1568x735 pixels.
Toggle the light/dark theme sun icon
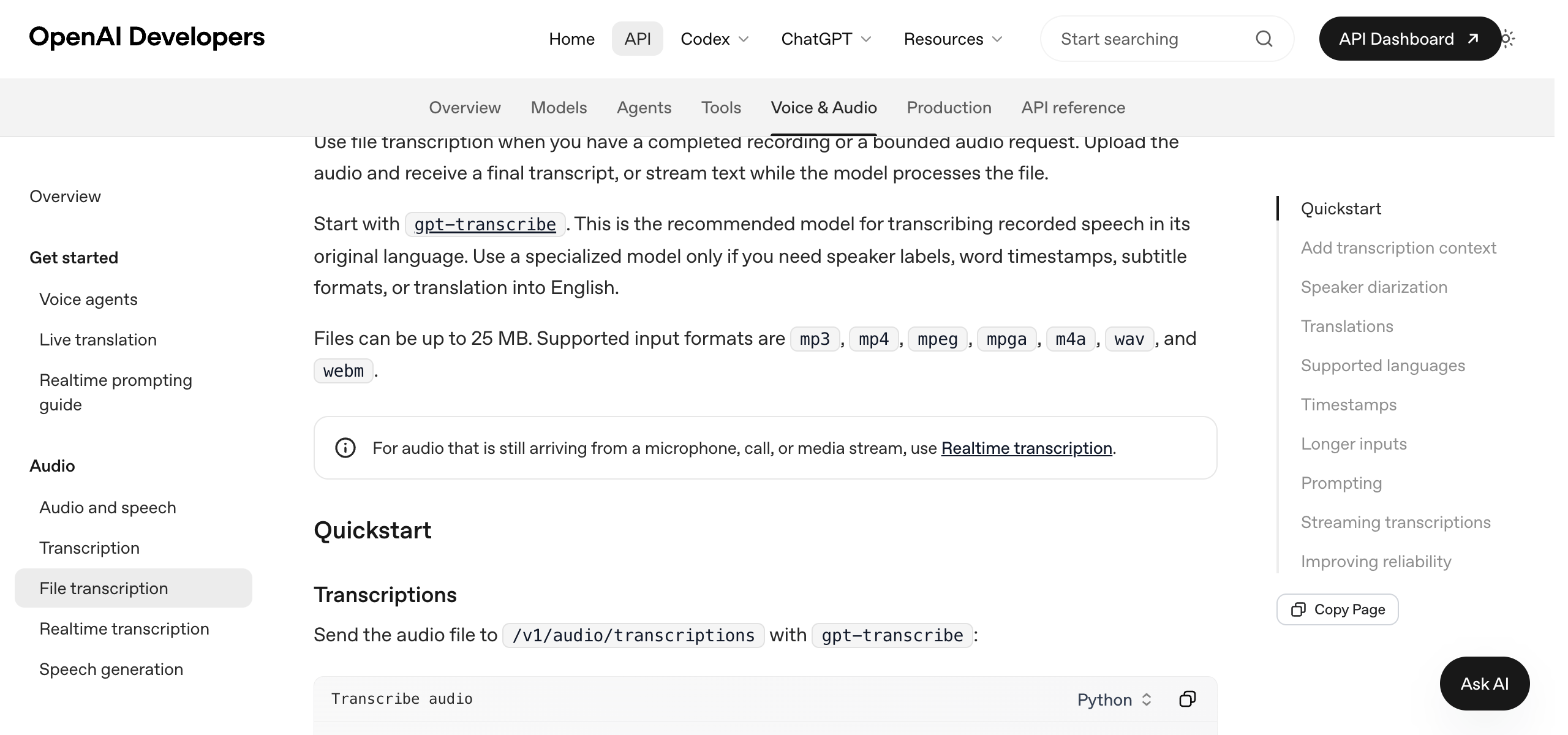pyautogui.click(x=1509, y=39)
